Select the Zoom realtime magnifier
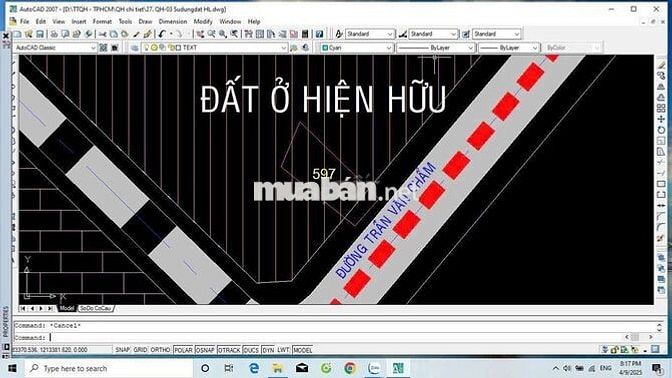This screenshot has height=378, width=672. (211, 34)
